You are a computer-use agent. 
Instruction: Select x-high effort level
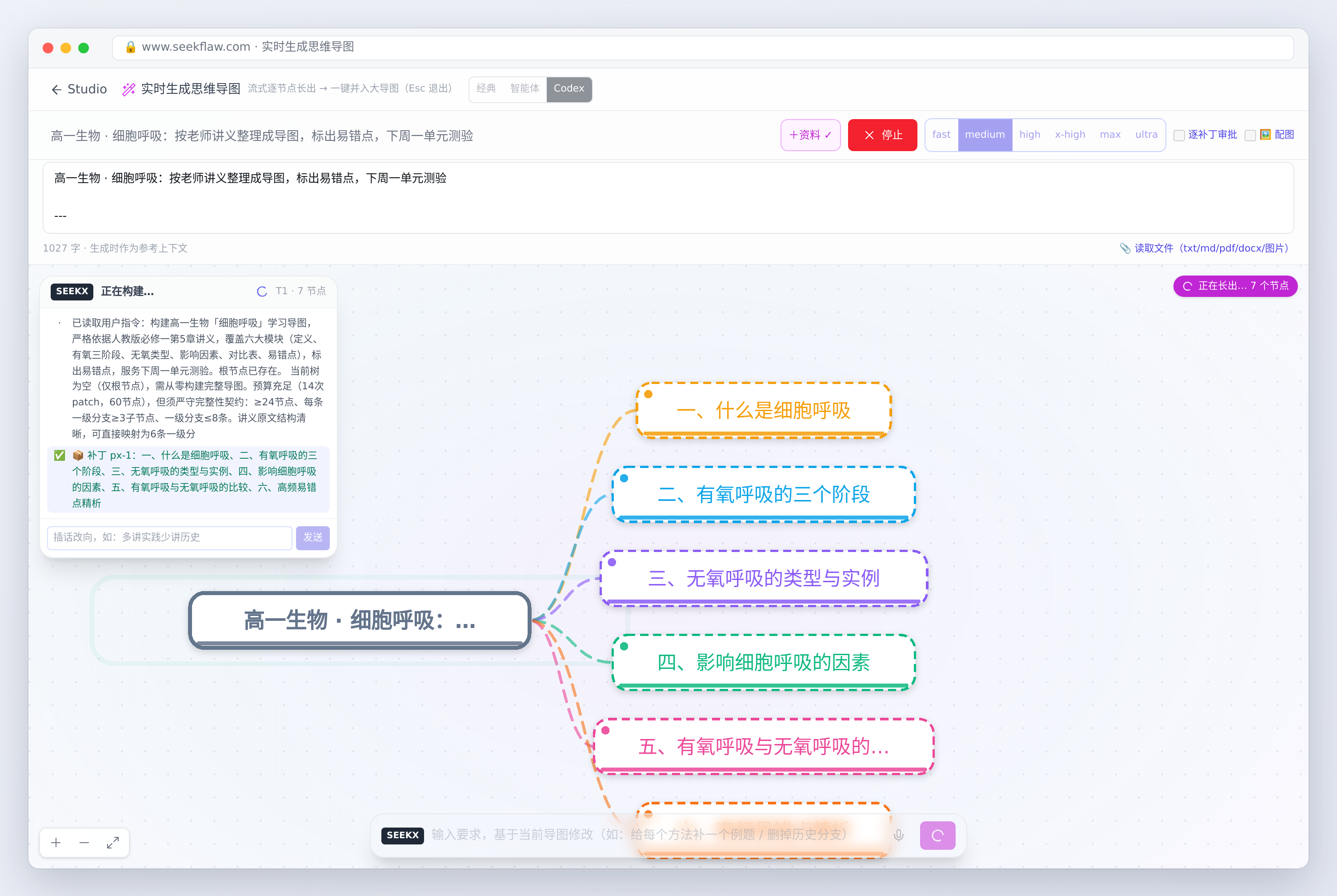click(x=1069, y=135)
